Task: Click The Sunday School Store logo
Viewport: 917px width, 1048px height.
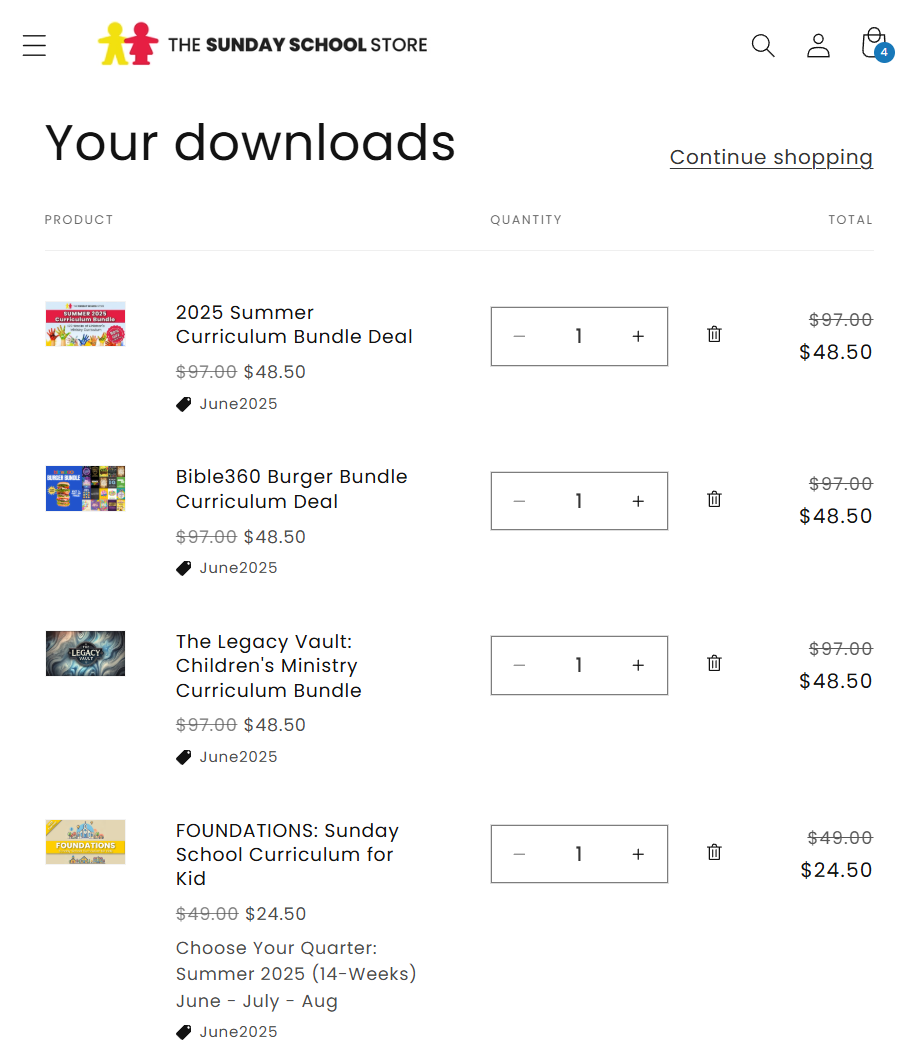Action: 262,44
